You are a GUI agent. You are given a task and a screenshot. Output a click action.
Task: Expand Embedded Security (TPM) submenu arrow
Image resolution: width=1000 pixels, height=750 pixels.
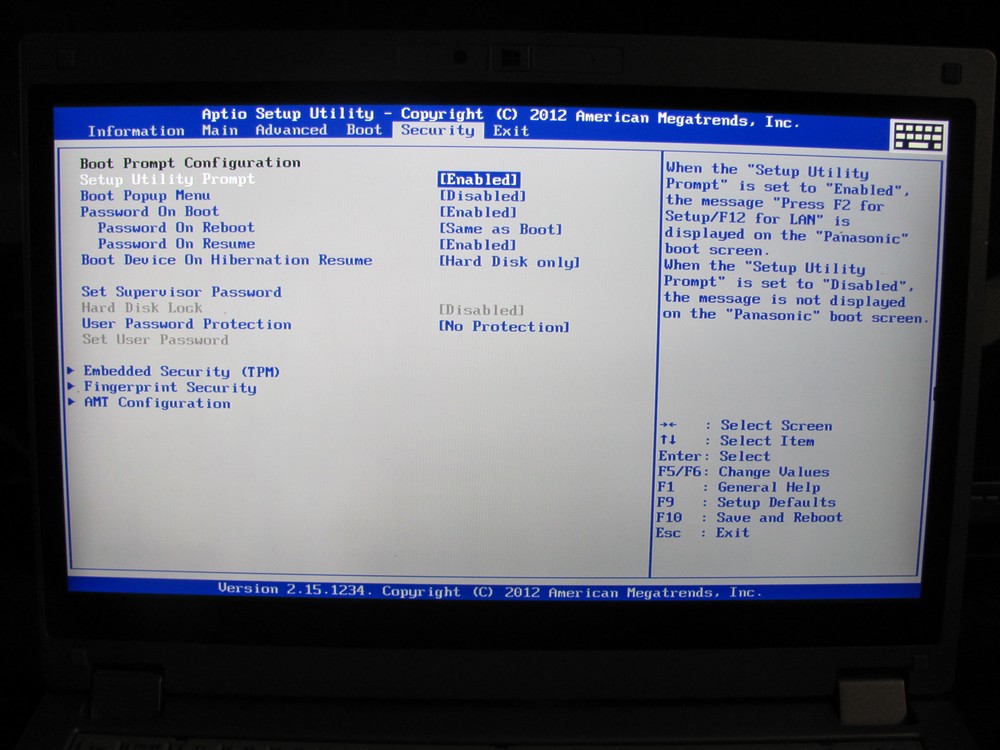tap(71, 370)
